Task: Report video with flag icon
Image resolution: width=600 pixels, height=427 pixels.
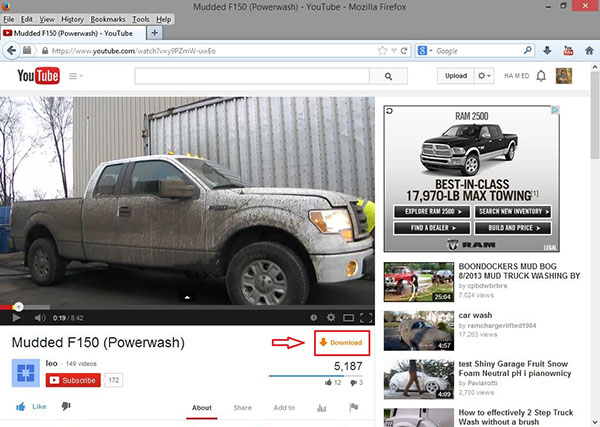Action: (x=354, y=407)
